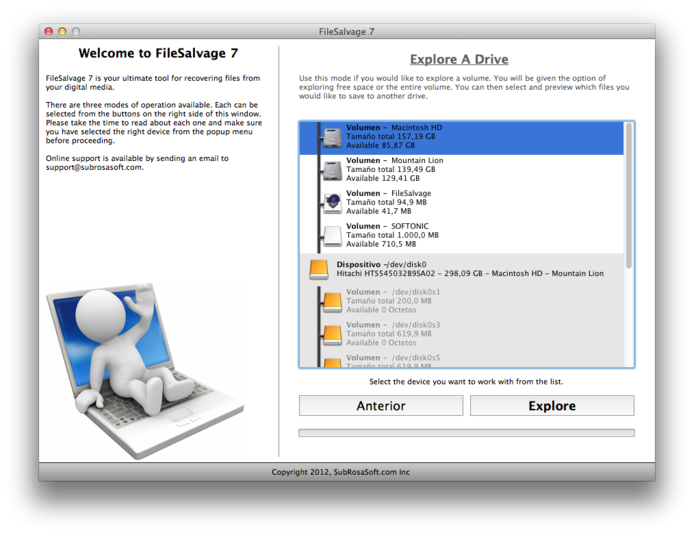The width and height of the screenshot is (694, 535).
Task: Select the /dev/disk0s3 619,9 MB volume
Action: pos(461,335)
